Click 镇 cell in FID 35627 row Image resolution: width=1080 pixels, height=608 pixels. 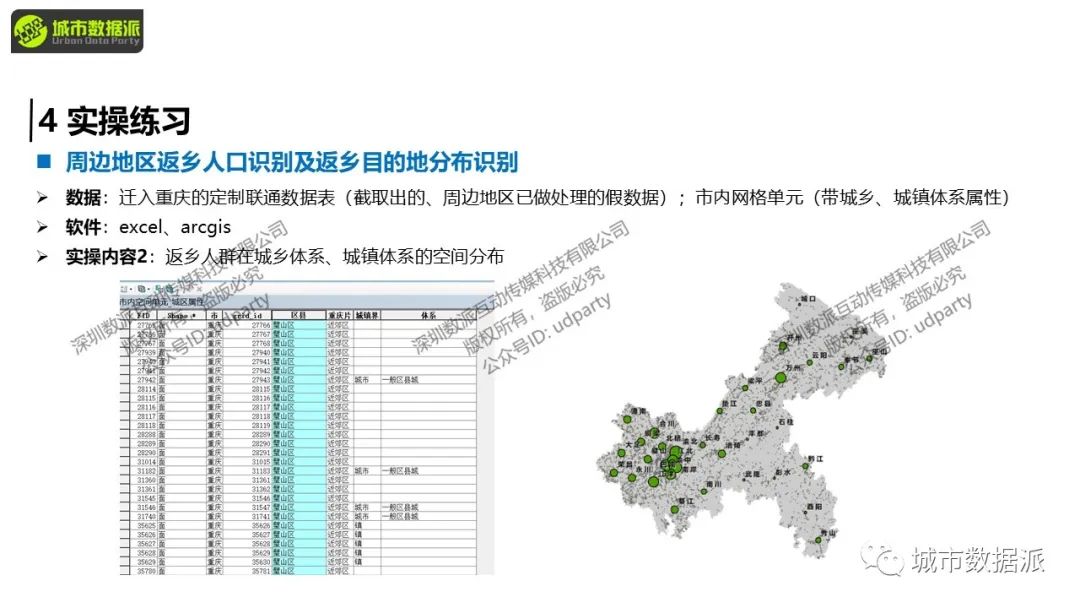tap(366, 543)
